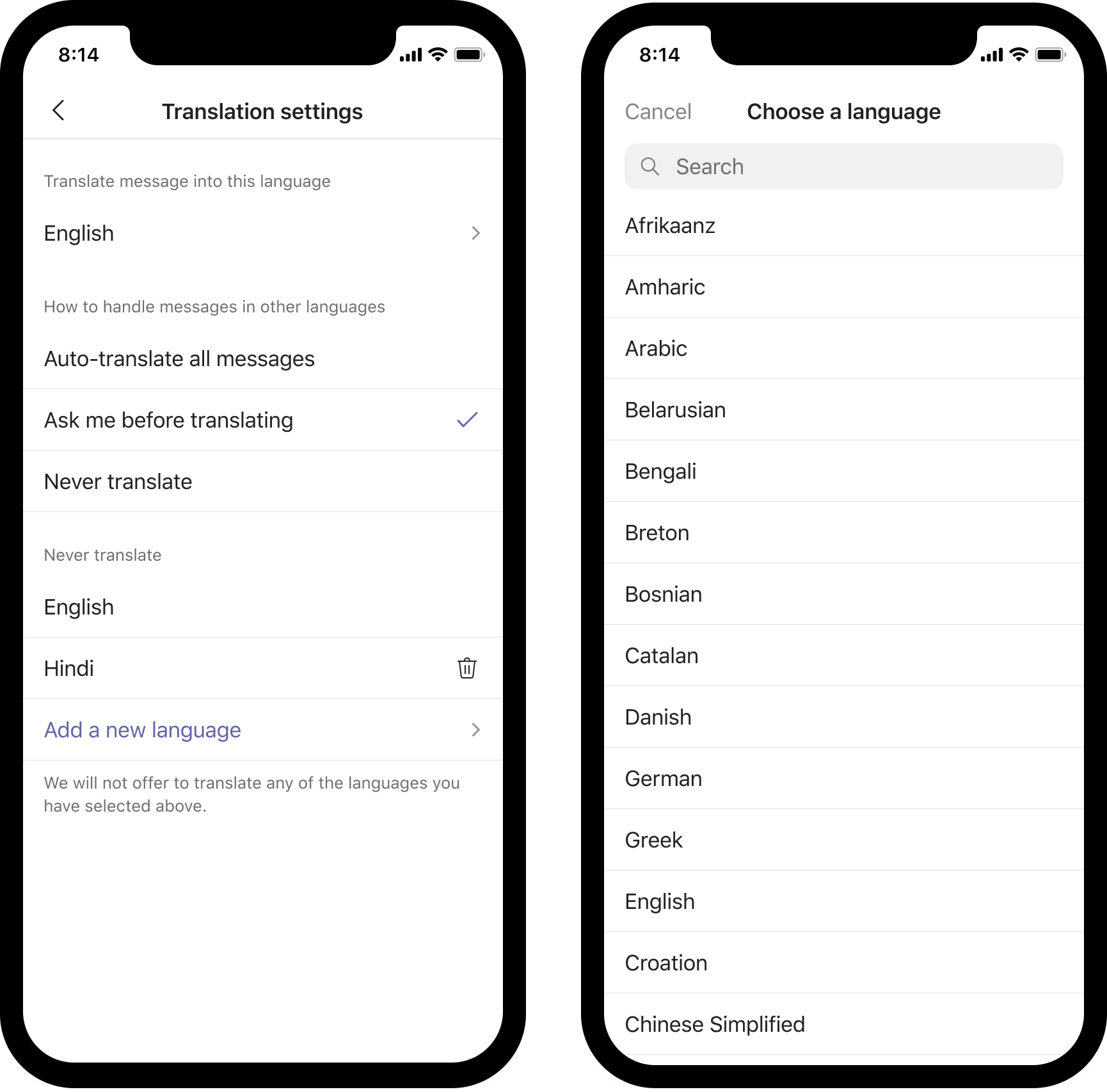This screenshot has width=1107, height=1092.
Task: Tap the battery icon on right phone
Action: click(1050, 55)
